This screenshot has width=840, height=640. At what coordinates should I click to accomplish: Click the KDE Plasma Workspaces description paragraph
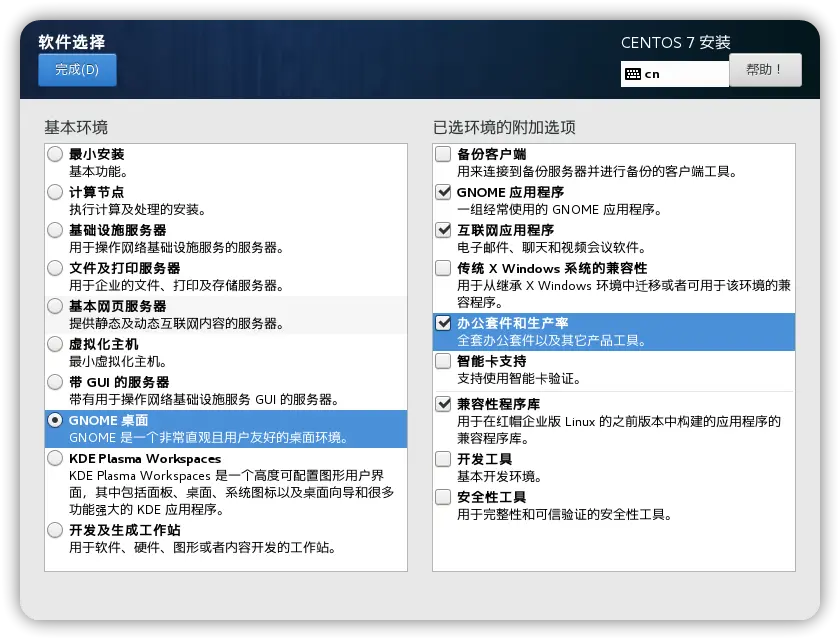(231, 493)
